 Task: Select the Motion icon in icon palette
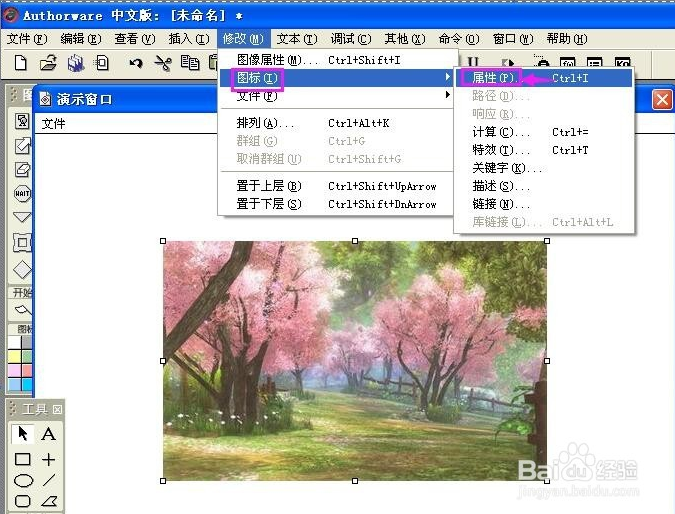pos(22,146)
